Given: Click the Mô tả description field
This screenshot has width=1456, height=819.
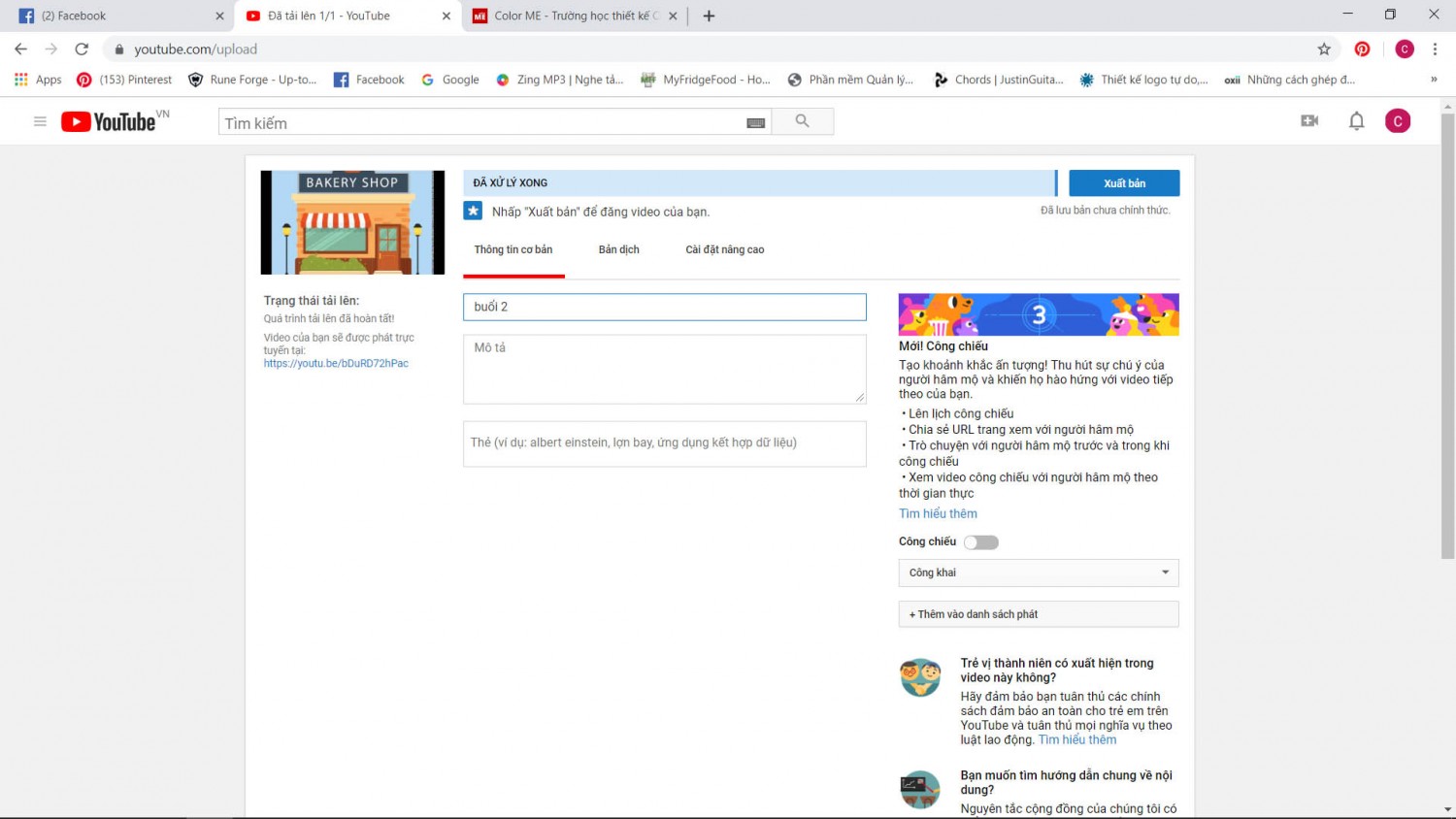Looking at the screenshot, I should pos(665,369).
